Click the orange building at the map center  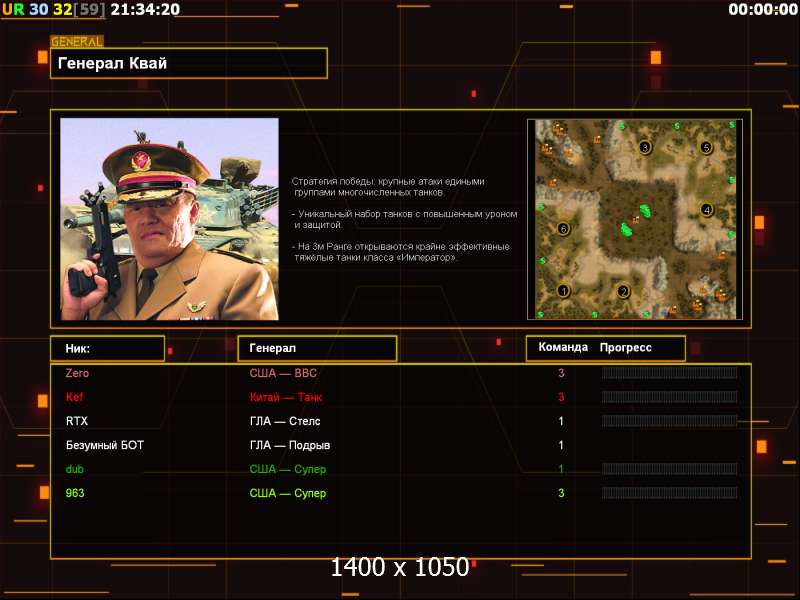click(x=635, y=219)
